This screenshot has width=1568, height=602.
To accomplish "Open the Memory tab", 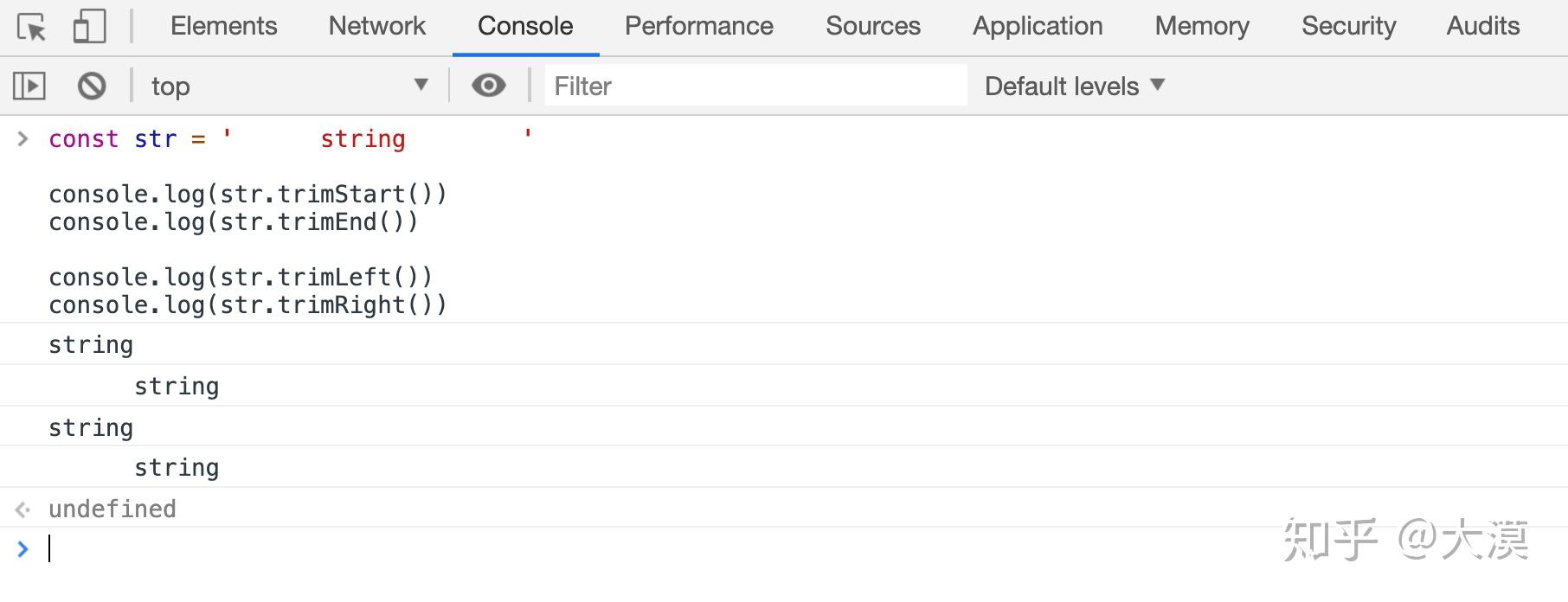I will 1201,27.
